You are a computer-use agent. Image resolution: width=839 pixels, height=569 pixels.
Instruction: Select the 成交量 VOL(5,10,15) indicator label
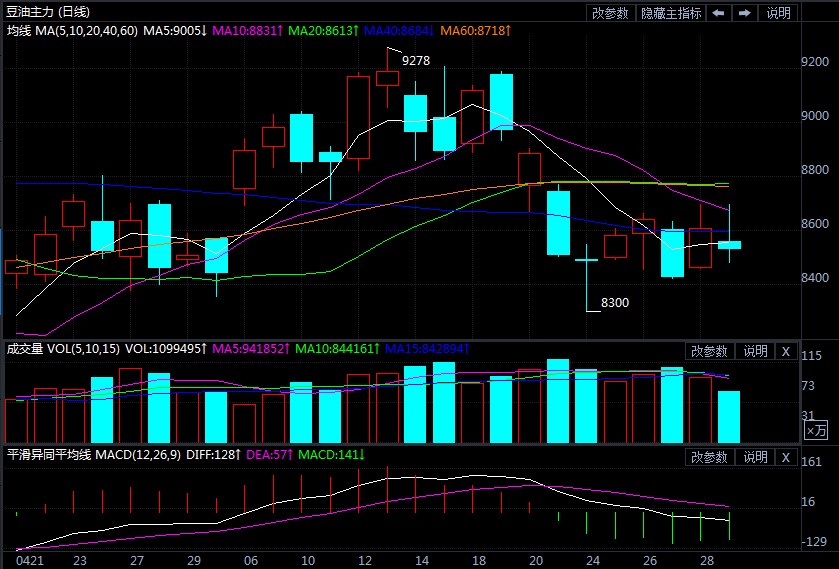pos(63,349)
